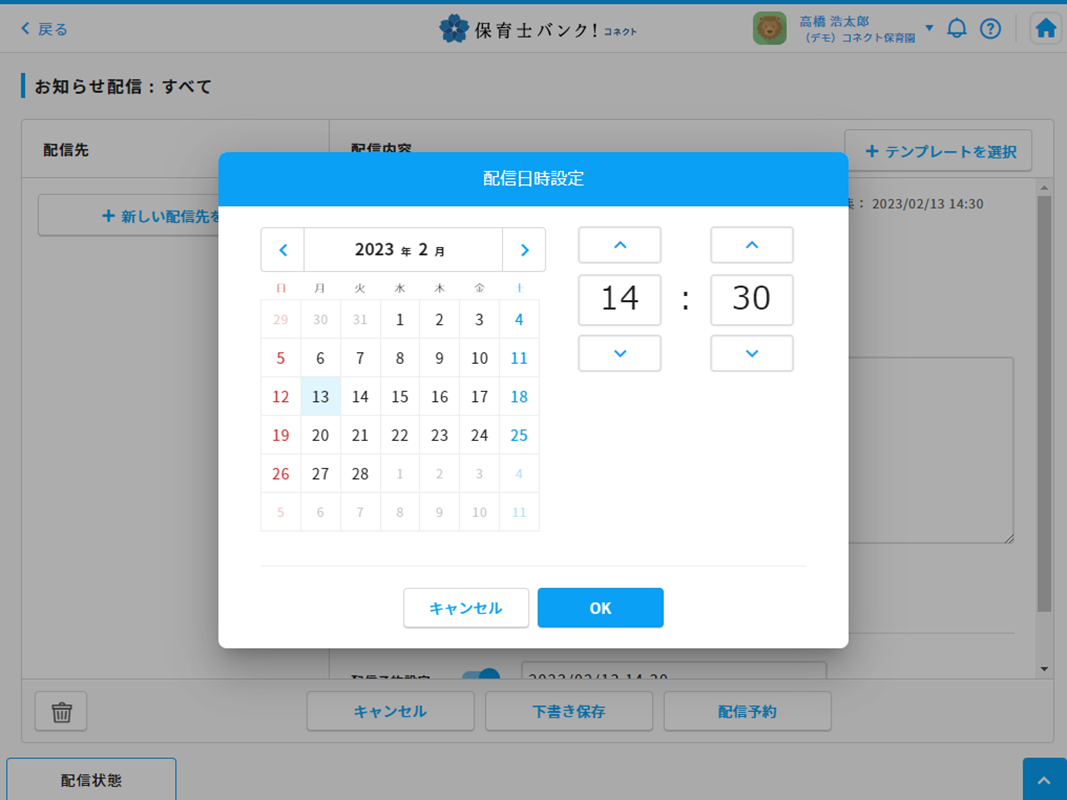Expand panel with bottom-right up chevron
This screenshot has height=800, width=1067.
point(1044,780)
